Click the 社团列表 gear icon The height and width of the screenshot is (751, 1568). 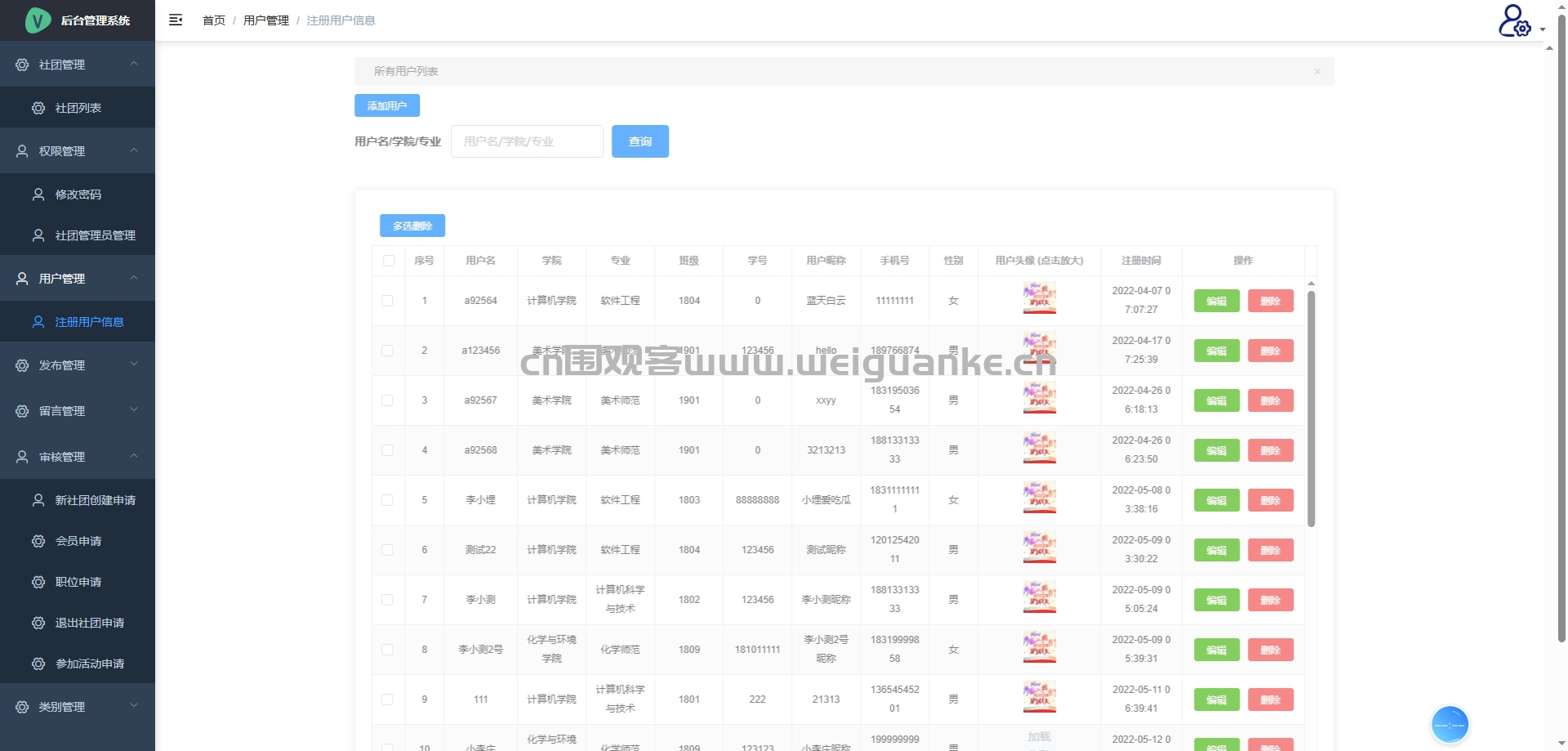38,107
